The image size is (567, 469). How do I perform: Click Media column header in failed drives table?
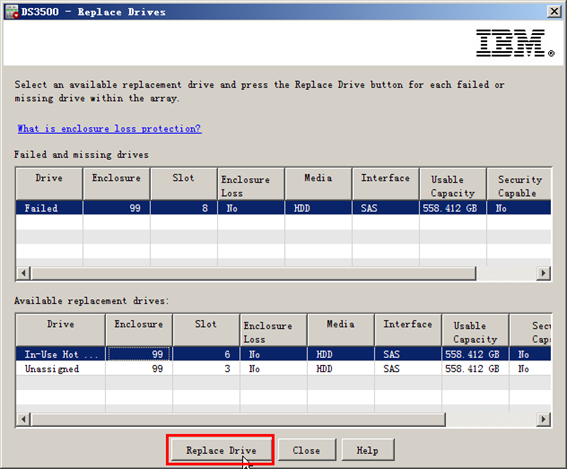pos(318,184)
